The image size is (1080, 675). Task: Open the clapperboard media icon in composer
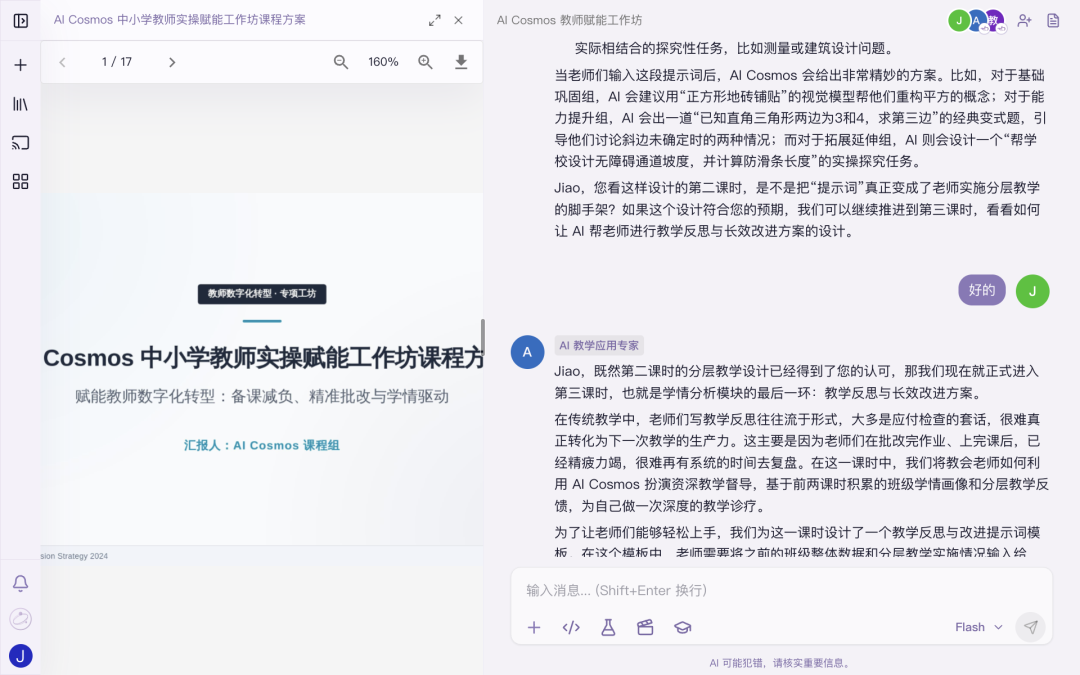click(x=645, y=627)
